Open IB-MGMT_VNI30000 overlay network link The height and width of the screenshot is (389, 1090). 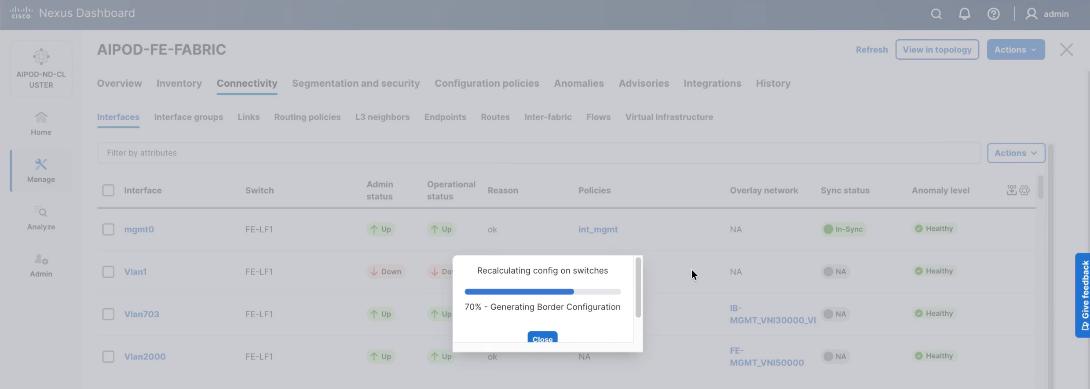coord(772,314)
